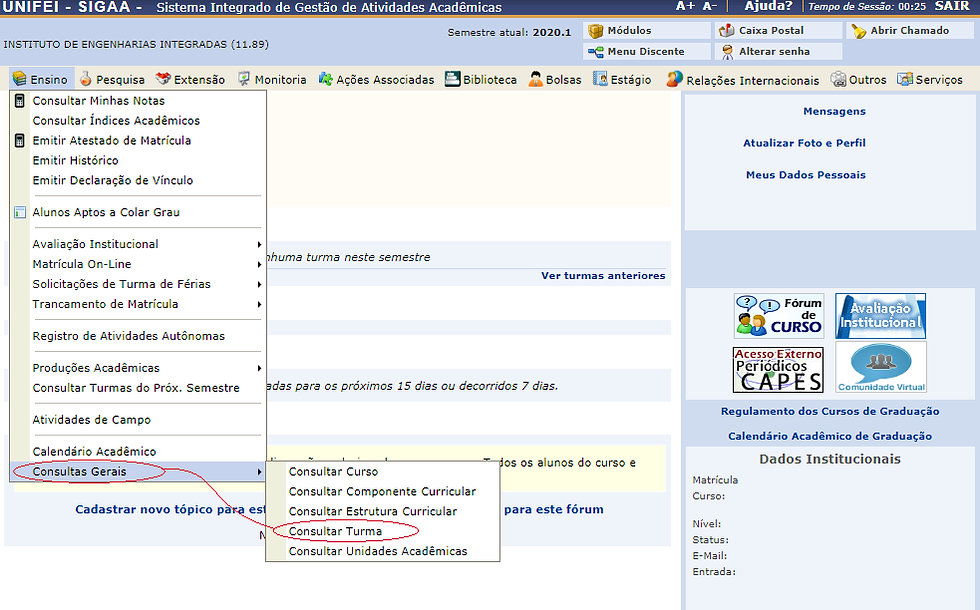Select Consultar Turmas do Próx. Semestre

click(136, 388)
